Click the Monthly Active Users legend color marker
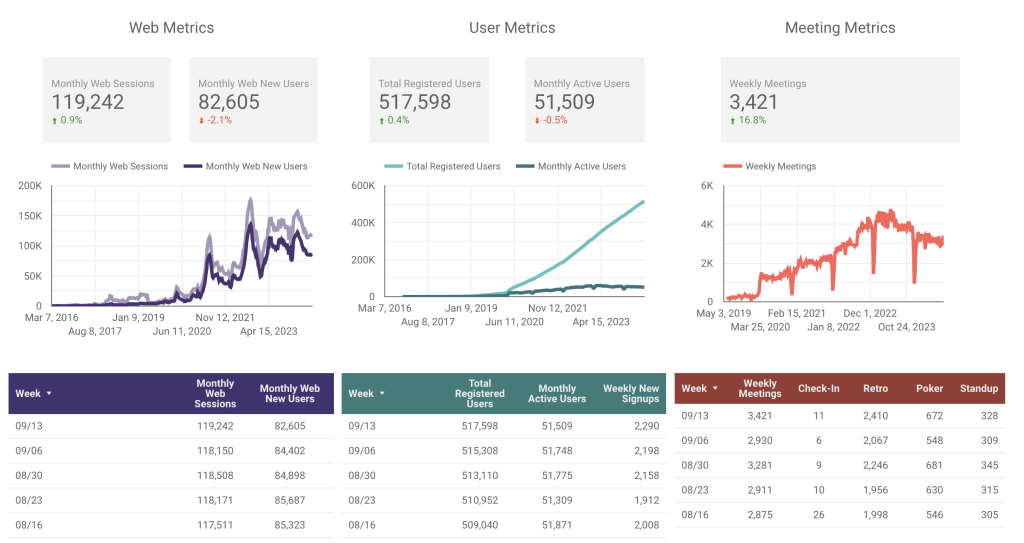The image size is (1024, 543). (x=524, y=166)
